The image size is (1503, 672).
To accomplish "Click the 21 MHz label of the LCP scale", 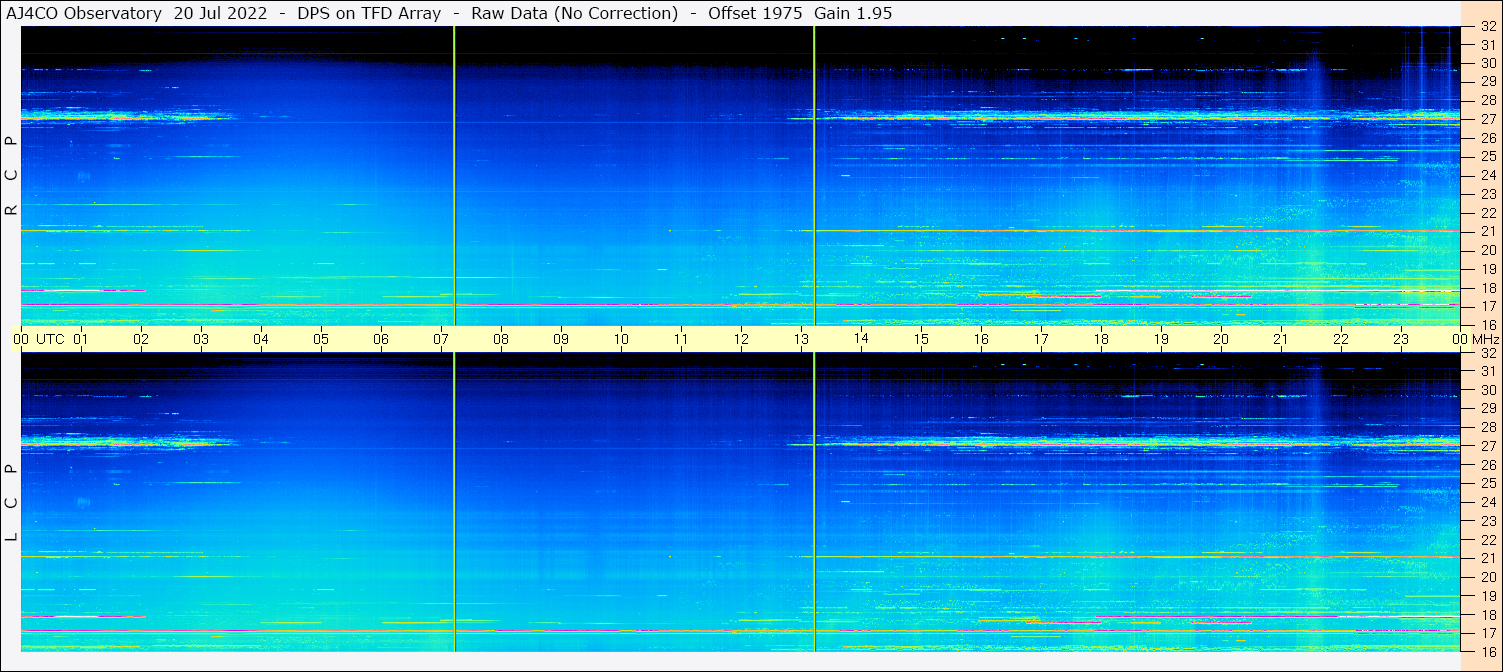I will click(1488, 558).
